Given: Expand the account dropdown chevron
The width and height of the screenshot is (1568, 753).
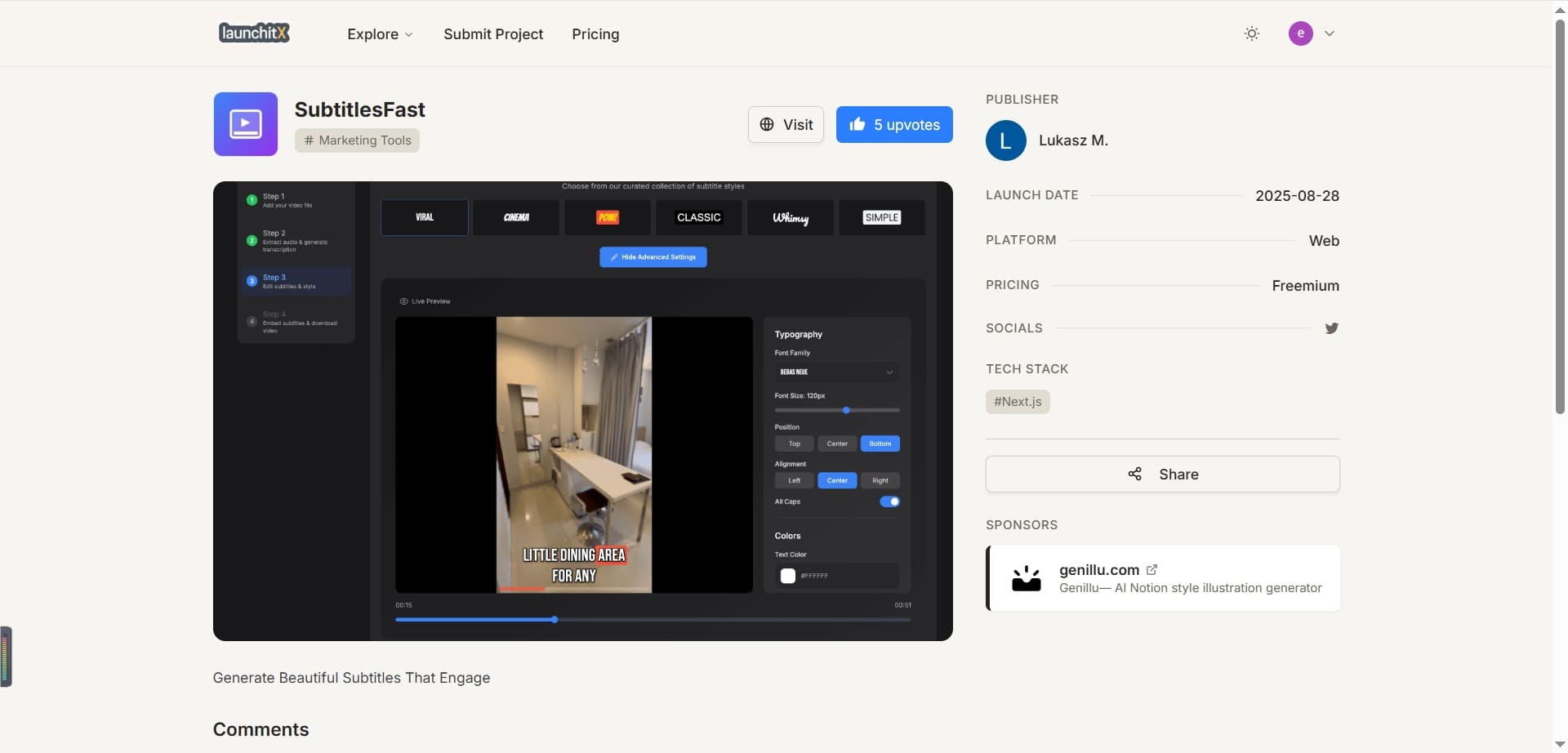Looking at the screenshot, I should 1330,33.
